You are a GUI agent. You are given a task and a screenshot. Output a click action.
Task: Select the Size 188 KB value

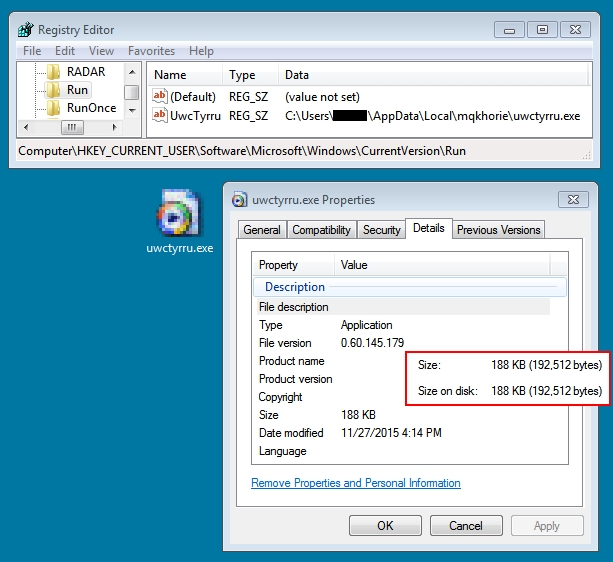358,415
